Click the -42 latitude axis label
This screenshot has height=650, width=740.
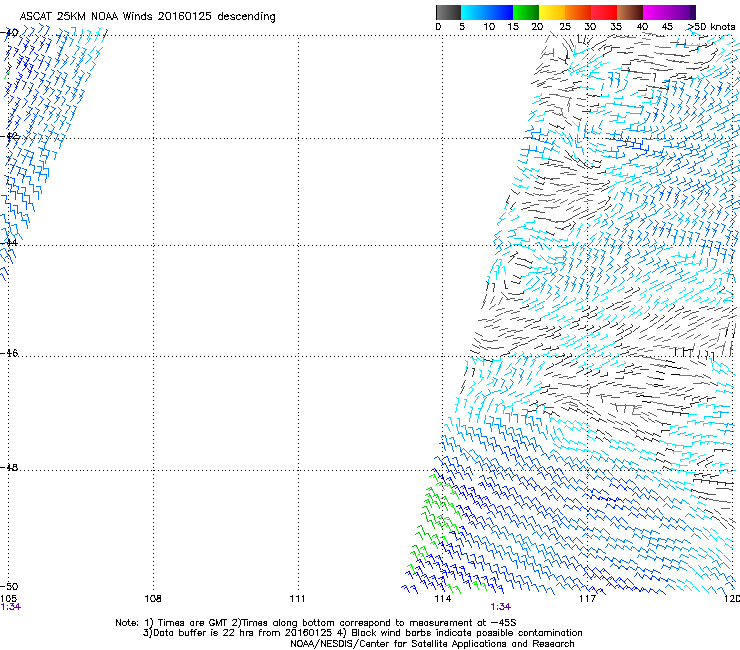click(10, 136)
